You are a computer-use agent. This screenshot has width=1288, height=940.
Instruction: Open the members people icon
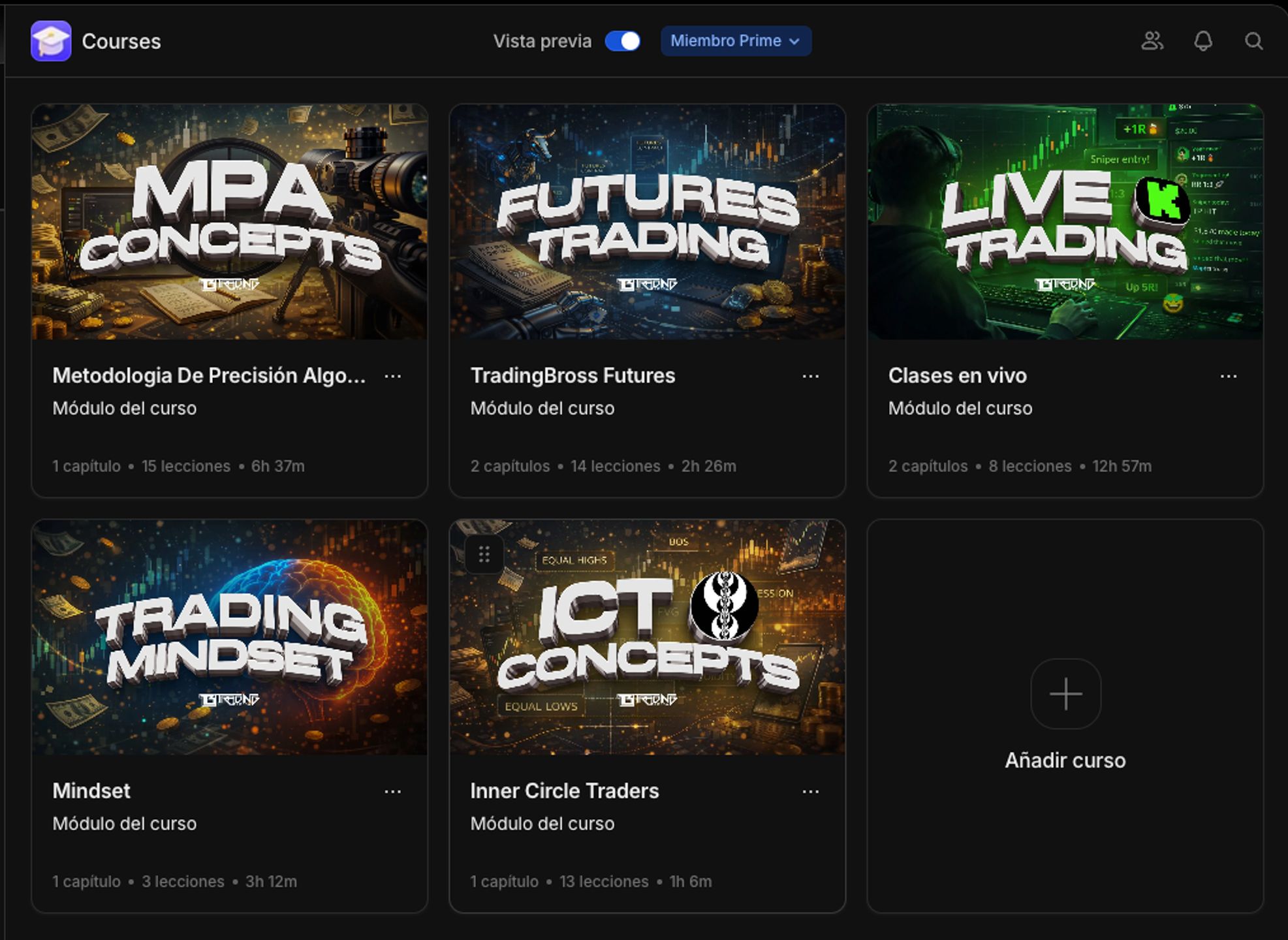pyautogui.click(x=1152, y=41)
